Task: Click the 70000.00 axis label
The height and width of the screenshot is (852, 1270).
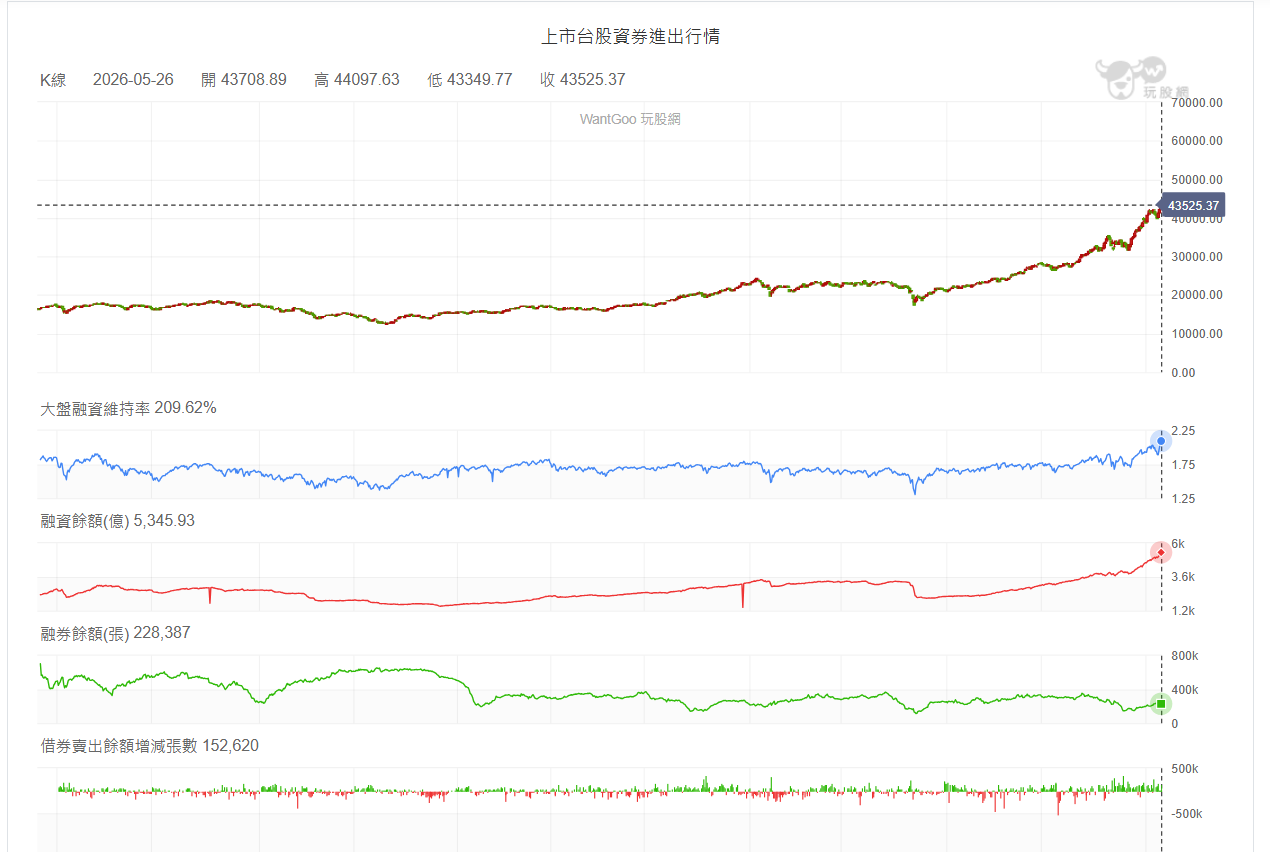Action: pyautogui.click(x=1196, y=103)
